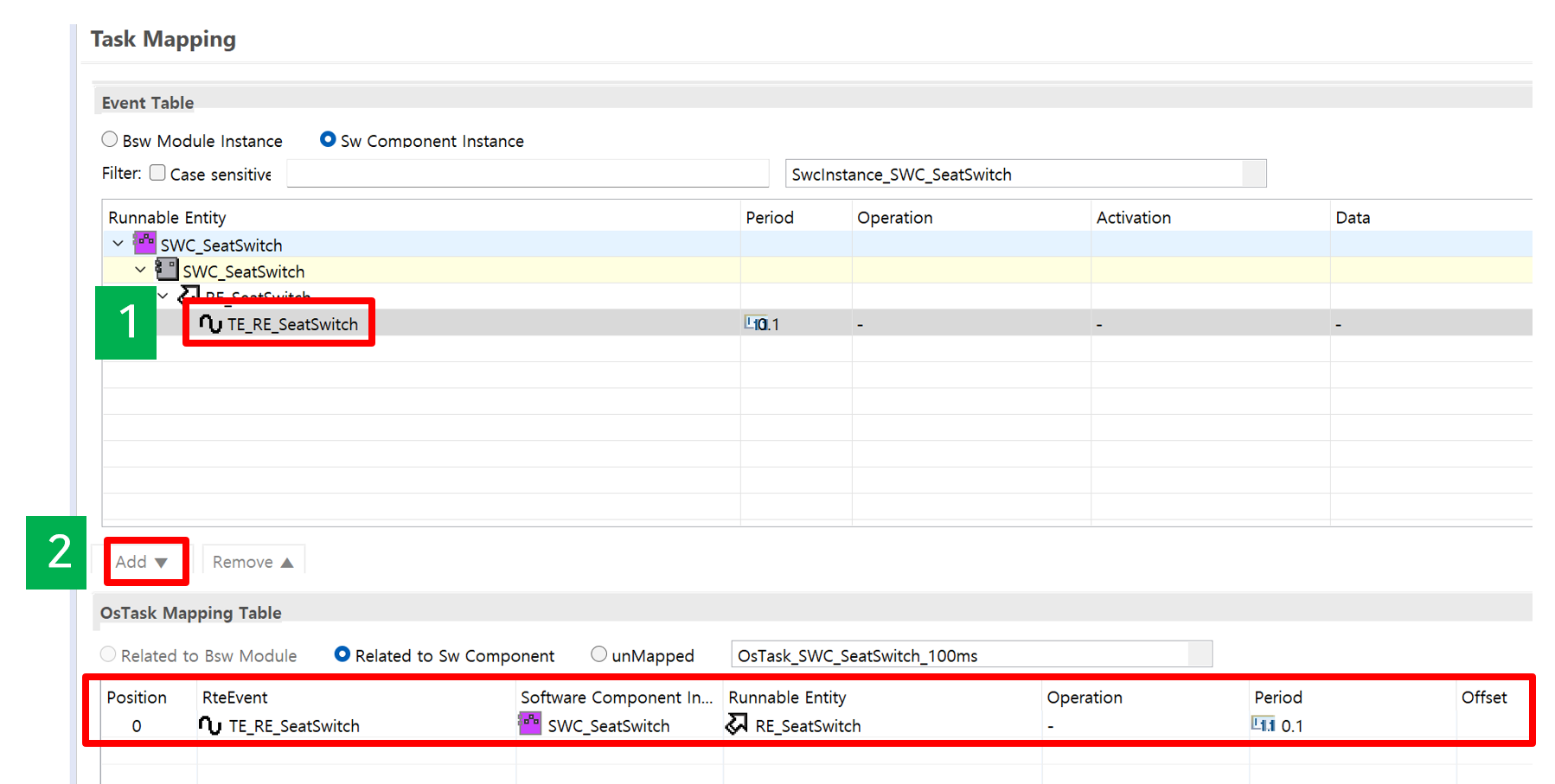Click the wave icon in the RteEvent column
1555x784 pixels.
coord(210,724)
